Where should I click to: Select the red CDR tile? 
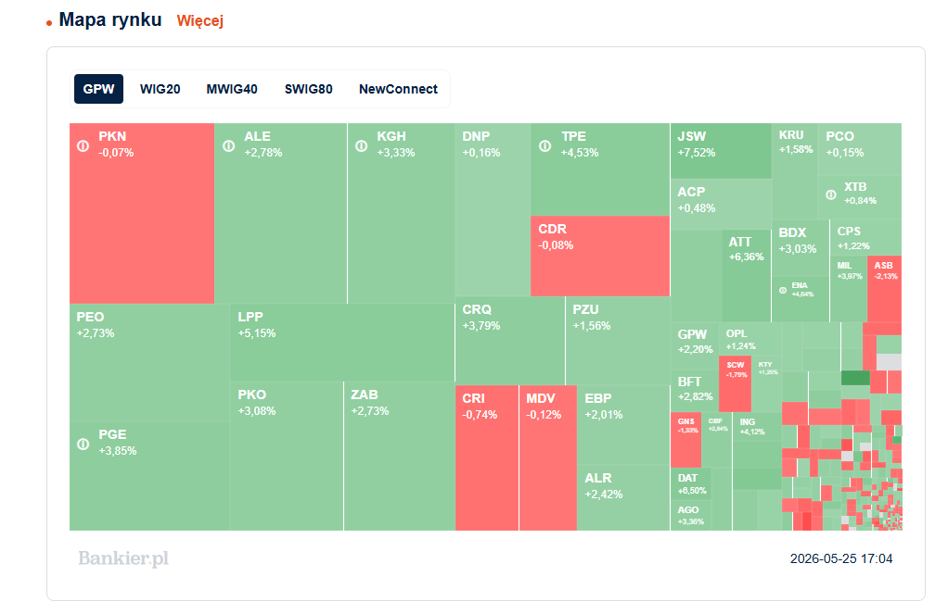(600, 256)
